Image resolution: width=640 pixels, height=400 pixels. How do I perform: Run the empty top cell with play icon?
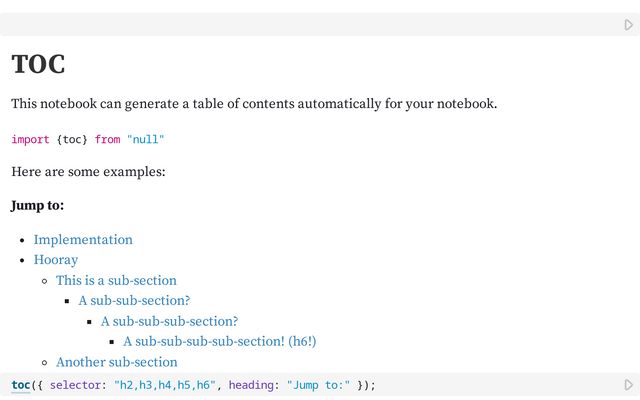point(629,25)
